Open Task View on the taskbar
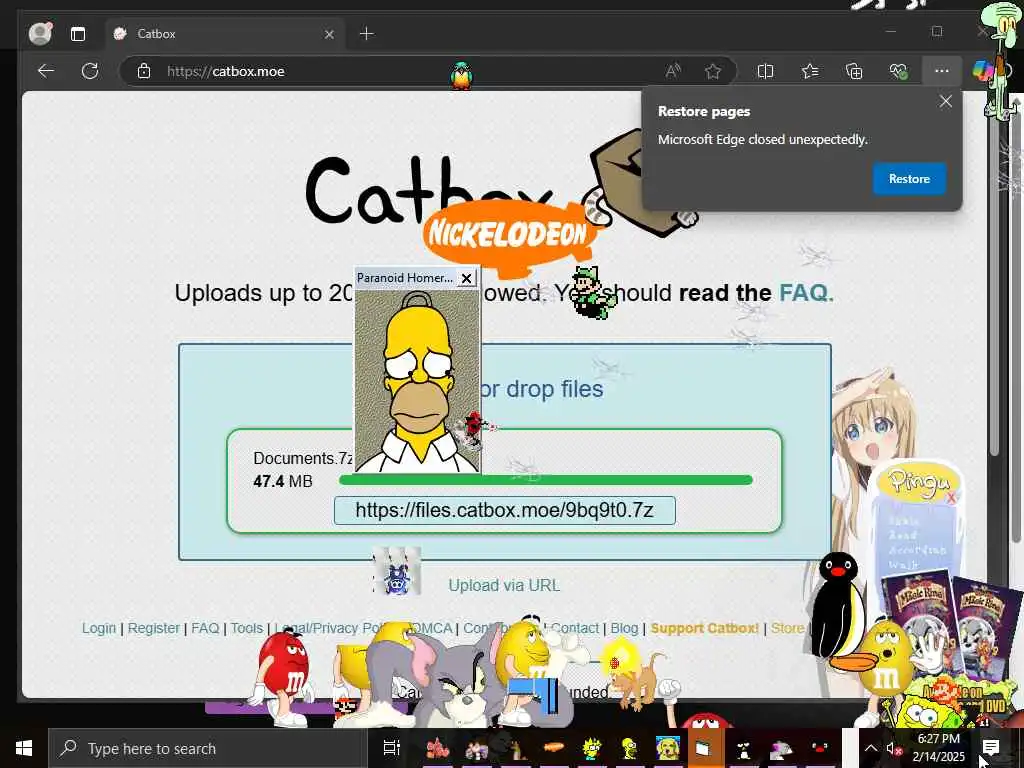This screenshot has width=1024, height=768. tap(391, 748)
